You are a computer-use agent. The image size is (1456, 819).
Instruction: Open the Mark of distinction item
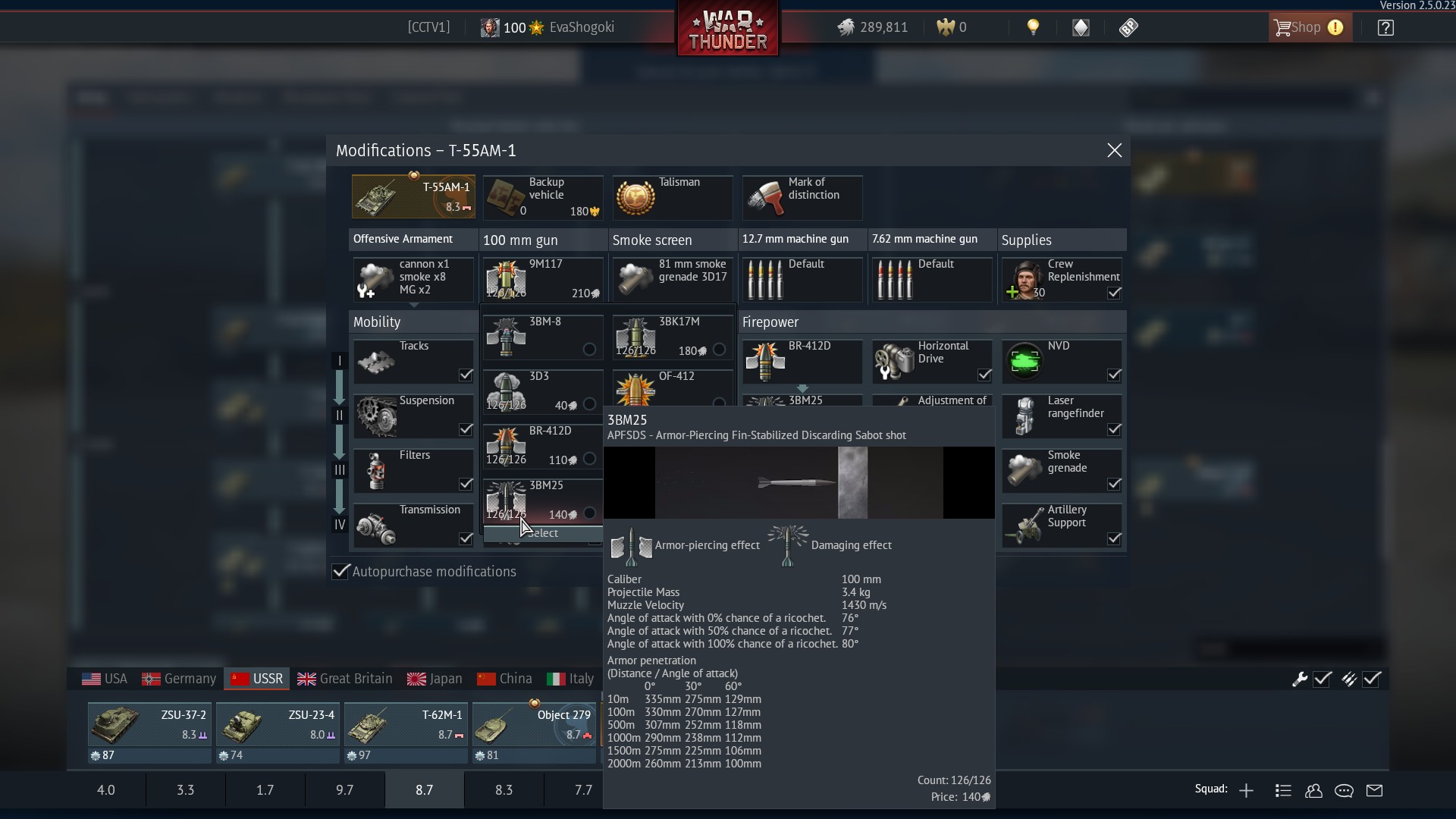802,197
